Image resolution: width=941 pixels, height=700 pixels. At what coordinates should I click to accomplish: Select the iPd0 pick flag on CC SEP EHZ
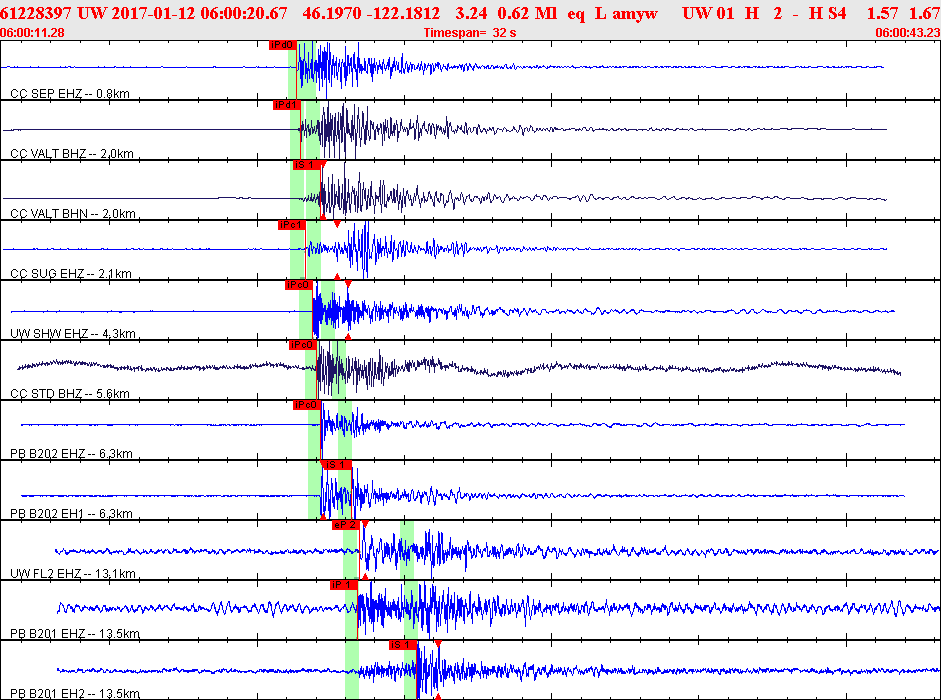pos(283,45)
